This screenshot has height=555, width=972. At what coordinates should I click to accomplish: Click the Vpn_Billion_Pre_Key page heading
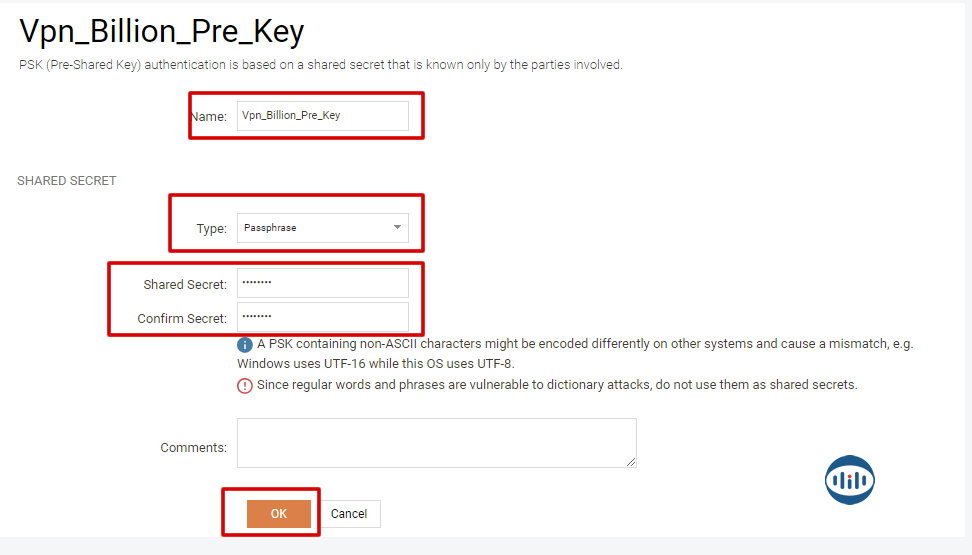(162, 32)
